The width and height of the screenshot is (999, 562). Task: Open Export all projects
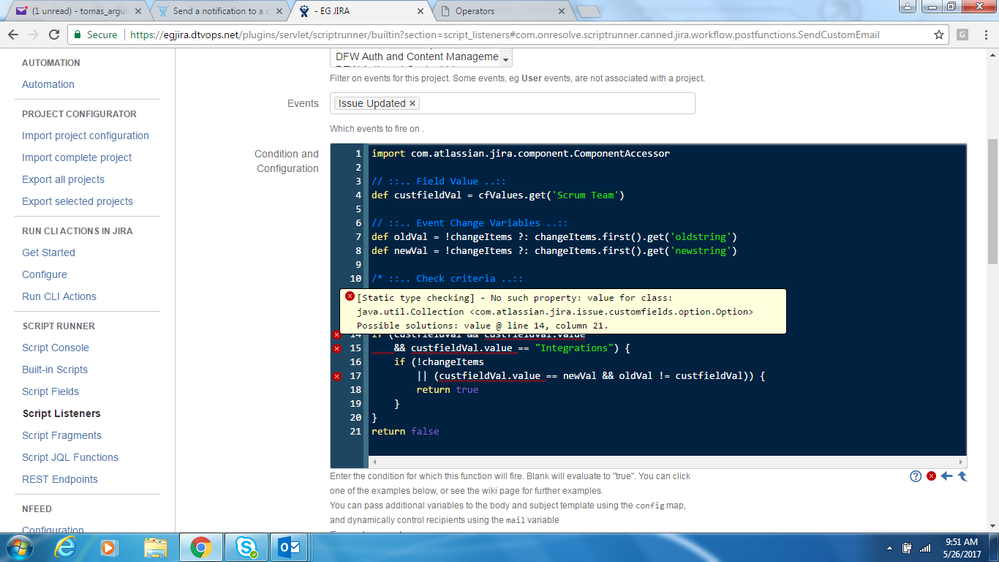coord(63,179)
